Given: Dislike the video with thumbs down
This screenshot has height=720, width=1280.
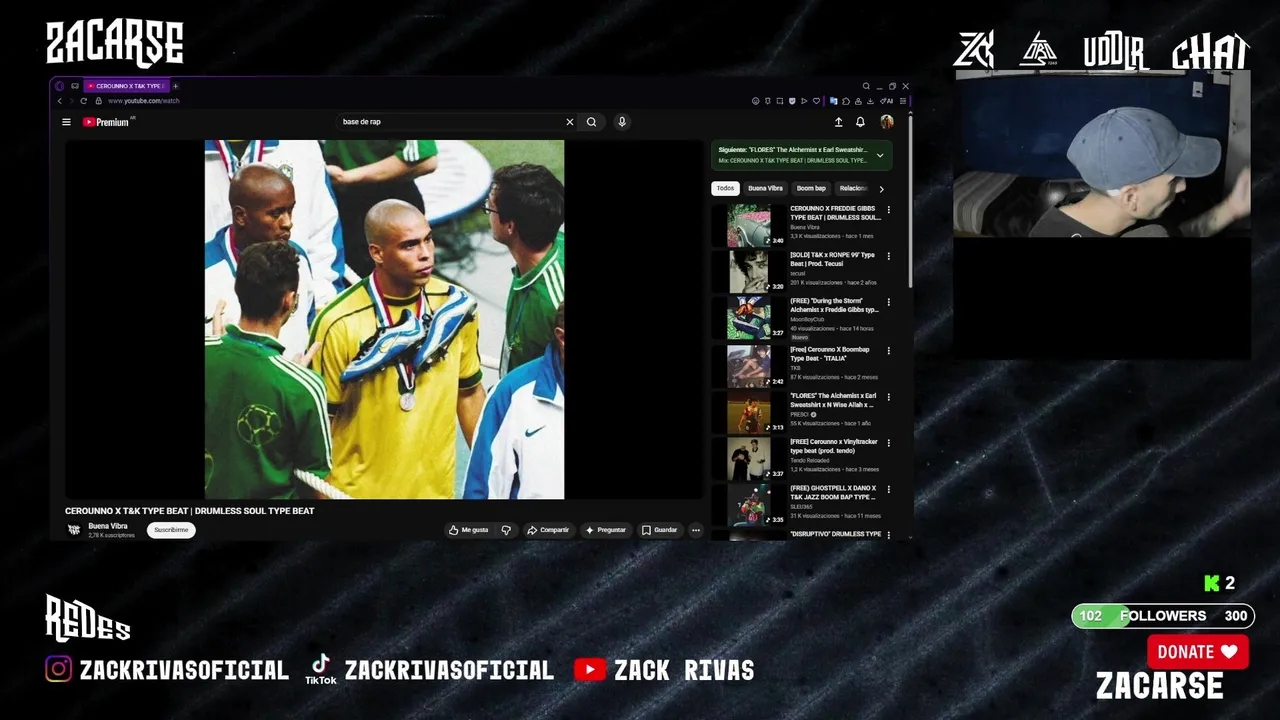Looking at the screenshot, I should pyautogui.click(x=506, y=530).
